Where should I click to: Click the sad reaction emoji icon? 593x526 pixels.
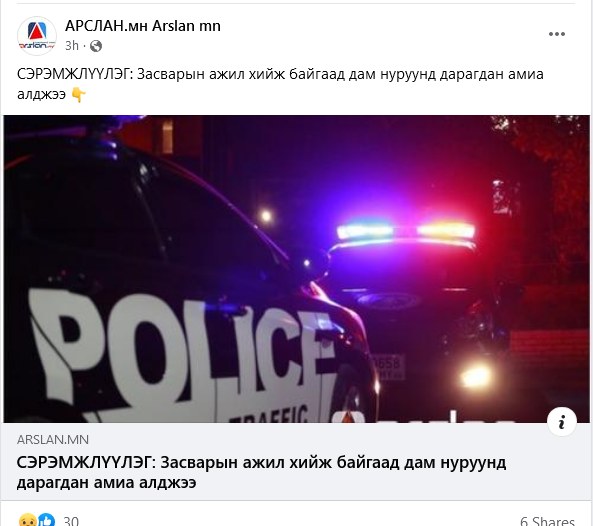(27, 520)
